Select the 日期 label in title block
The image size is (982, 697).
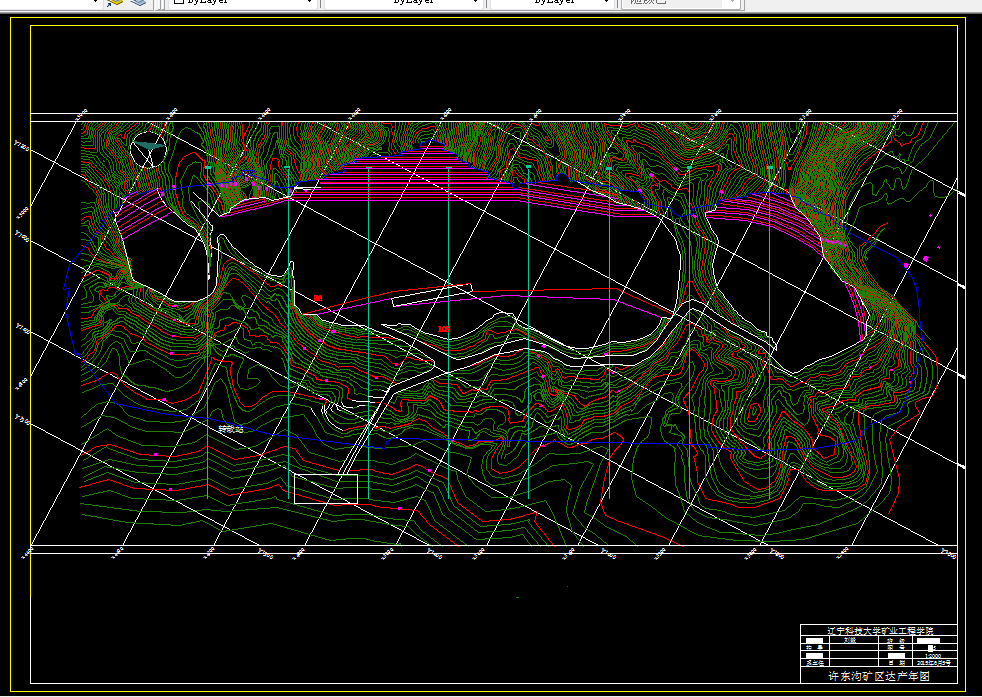pos(897,663)
